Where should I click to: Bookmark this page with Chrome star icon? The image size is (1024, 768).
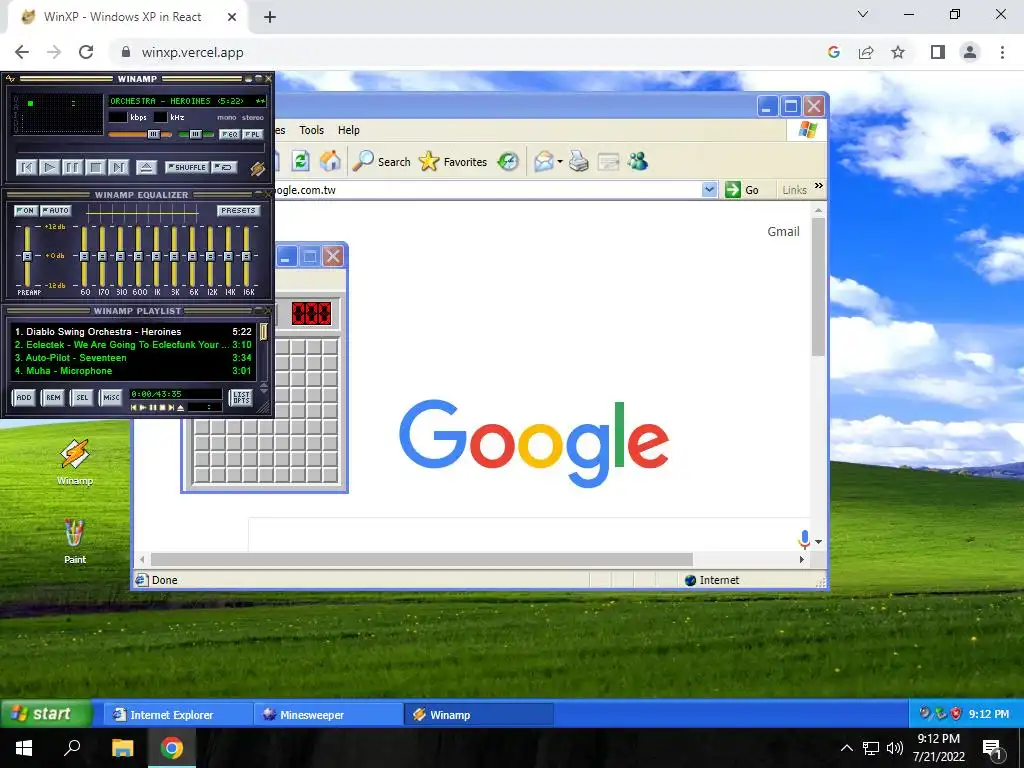pyautogui.click(x=899, y=52)
